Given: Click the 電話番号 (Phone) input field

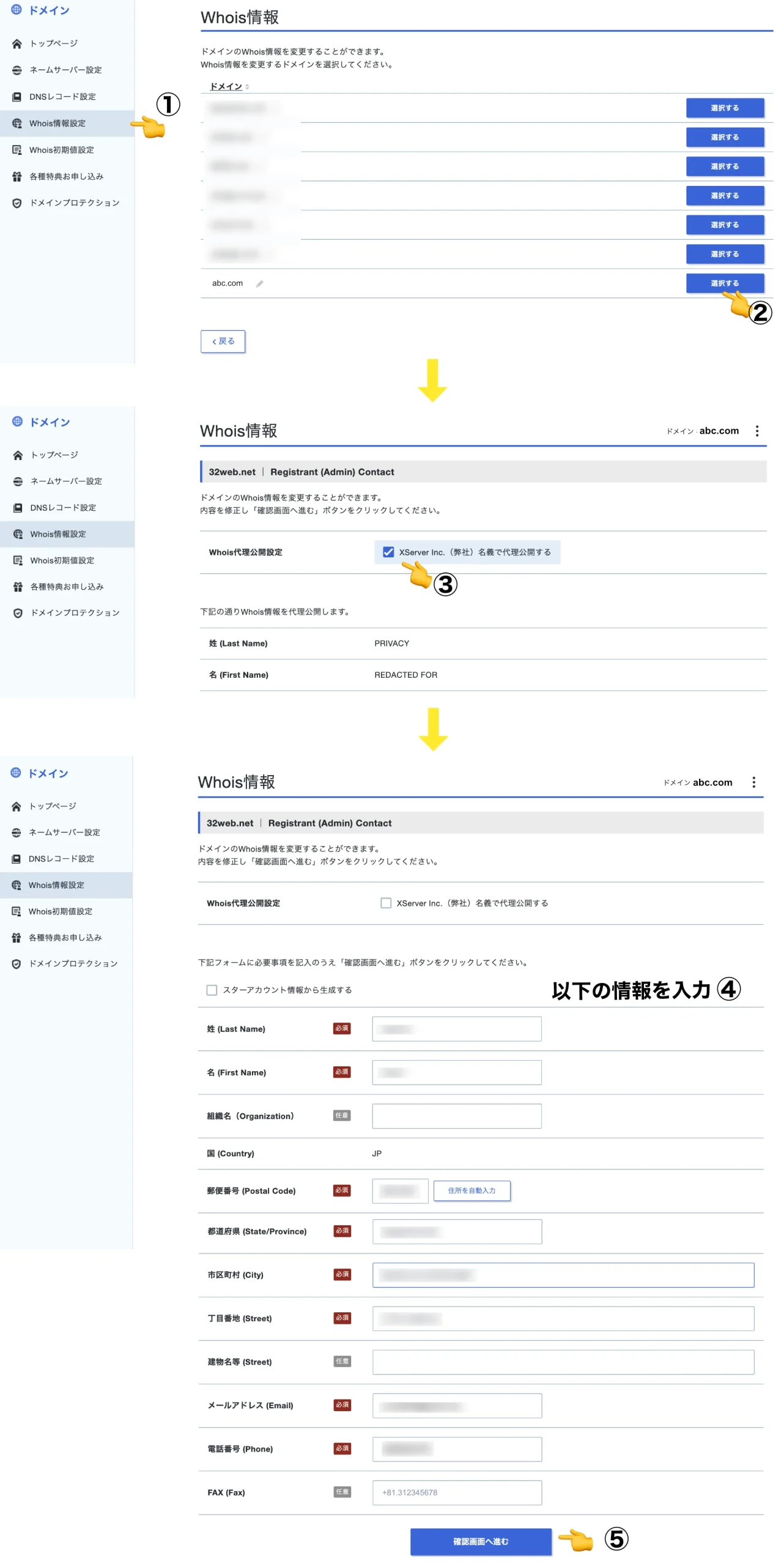Looking at the screenshot, I should pos(457,1449).
